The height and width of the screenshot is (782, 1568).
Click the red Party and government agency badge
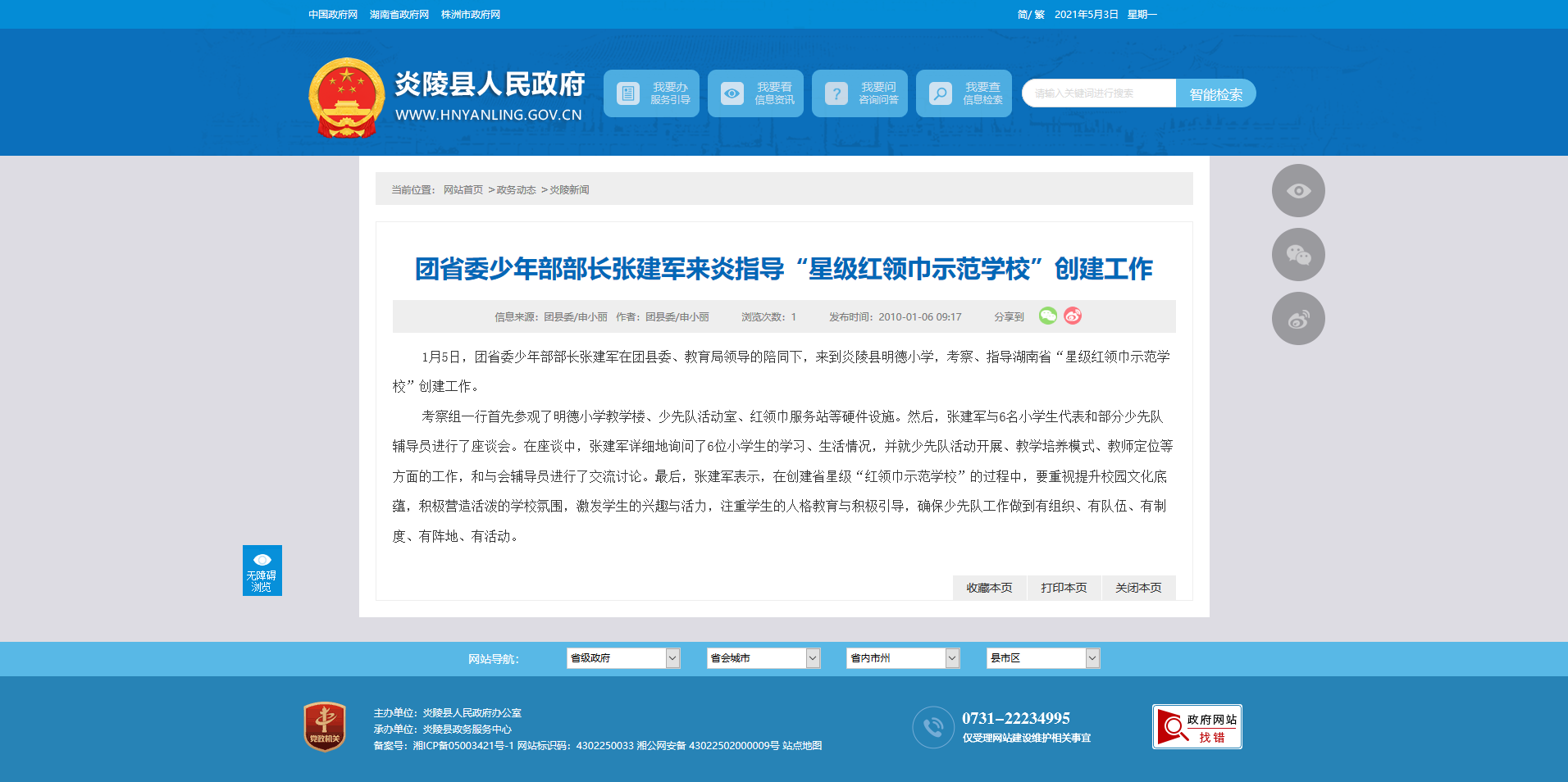point(325,726)
